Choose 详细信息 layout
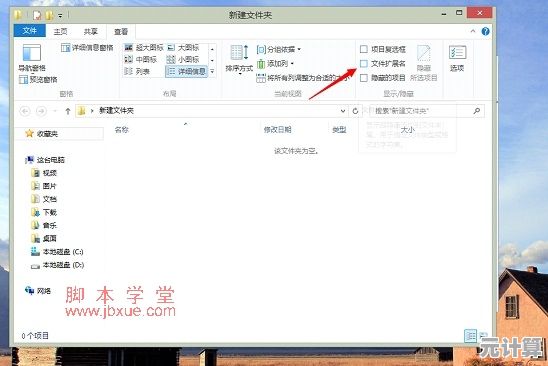This screenshot has width=548, height=366. pos(187,71)
